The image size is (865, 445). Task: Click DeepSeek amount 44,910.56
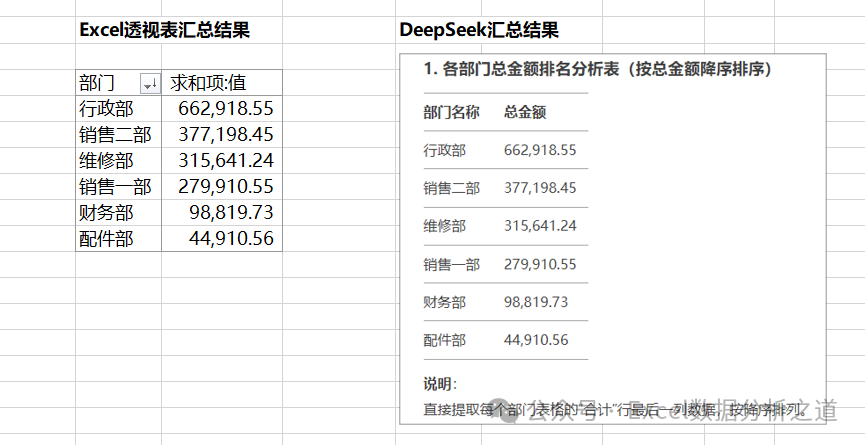[536, 340]
